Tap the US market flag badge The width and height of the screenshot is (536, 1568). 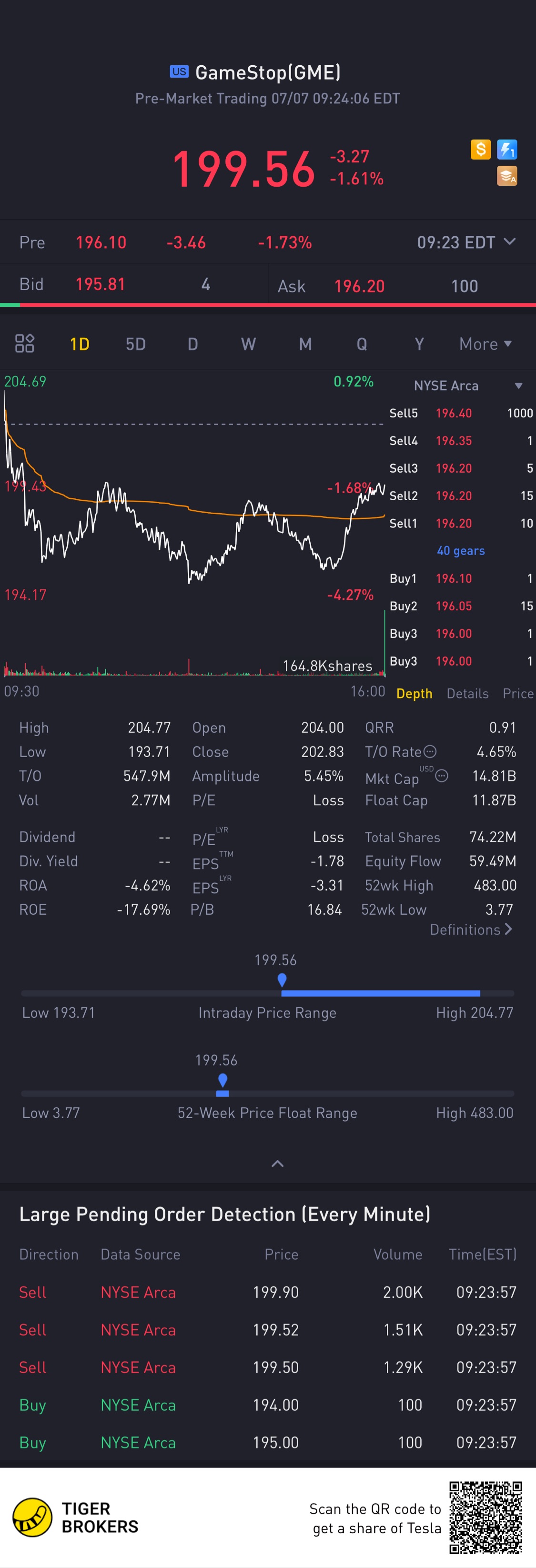179,72
